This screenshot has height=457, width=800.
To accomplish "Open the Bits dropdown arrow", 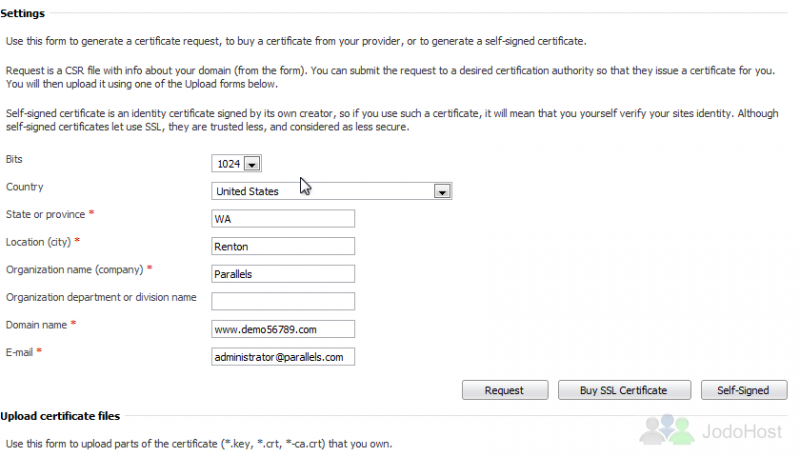I will (x=252, y=164).
